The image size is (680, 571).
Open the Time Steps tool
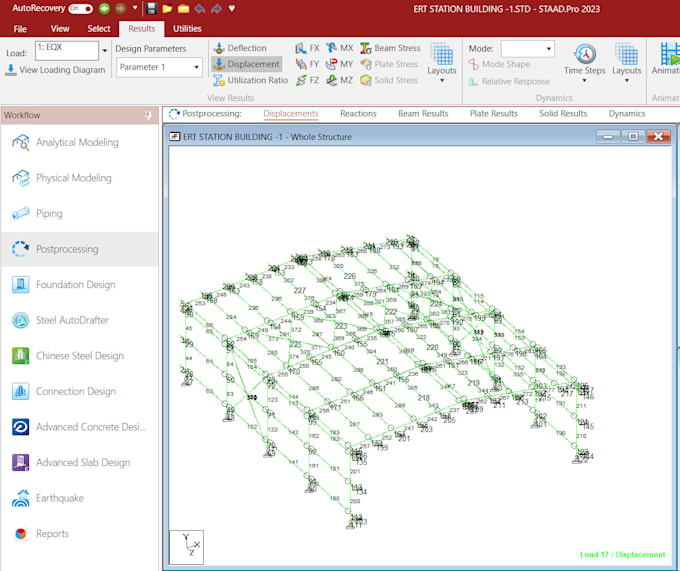click(x=584, y=62)
